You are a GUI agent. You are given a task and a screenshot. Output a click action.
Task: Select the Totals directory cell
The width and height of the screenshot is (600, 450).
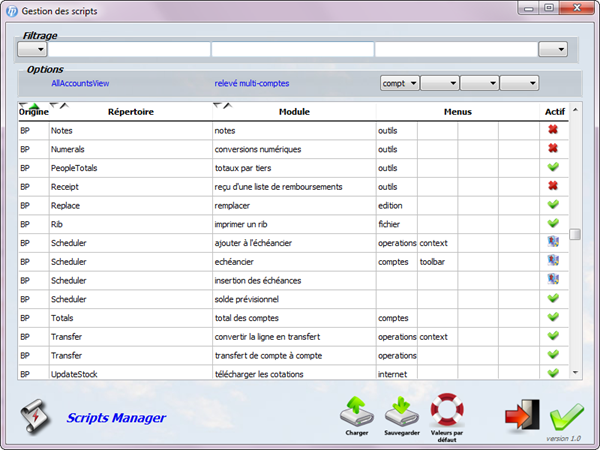(x=131, y=318)
